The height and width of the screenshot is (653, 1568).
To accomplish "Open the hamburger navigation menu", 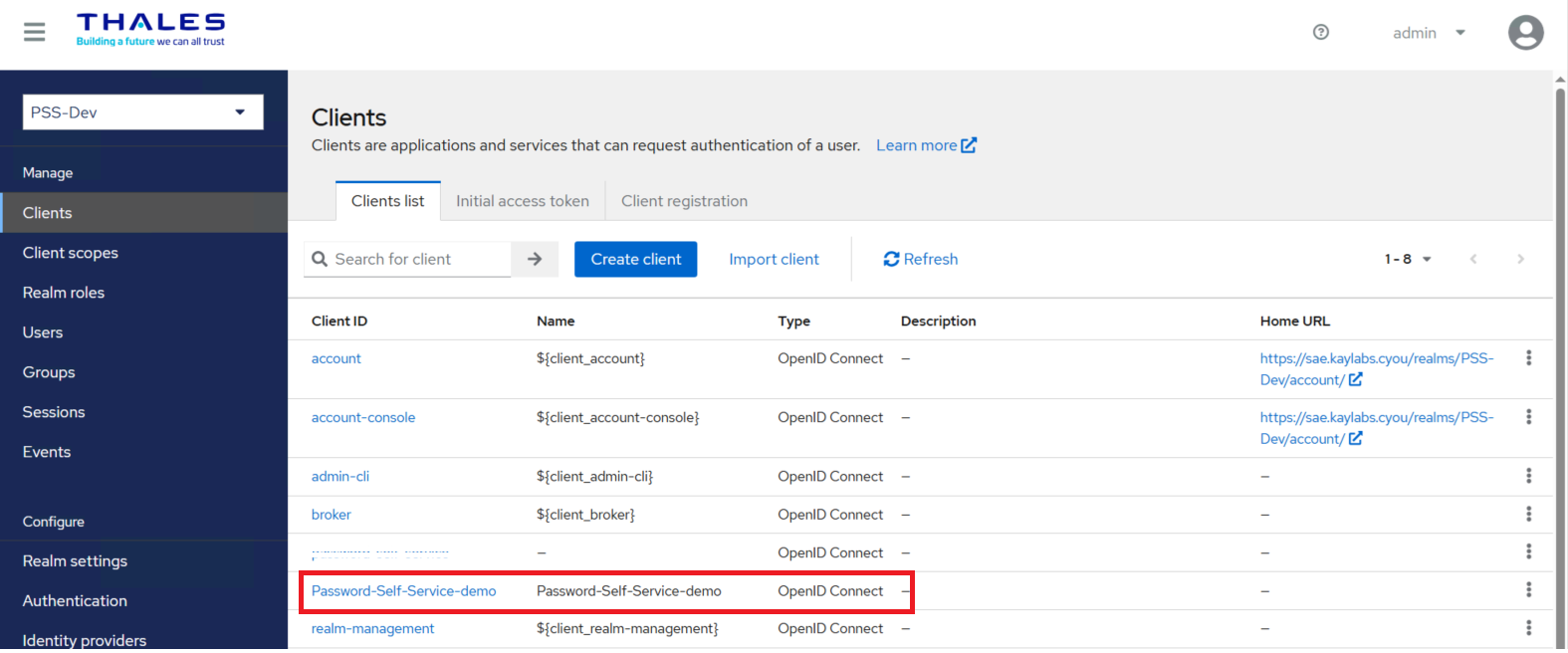I will click(35, 33).
